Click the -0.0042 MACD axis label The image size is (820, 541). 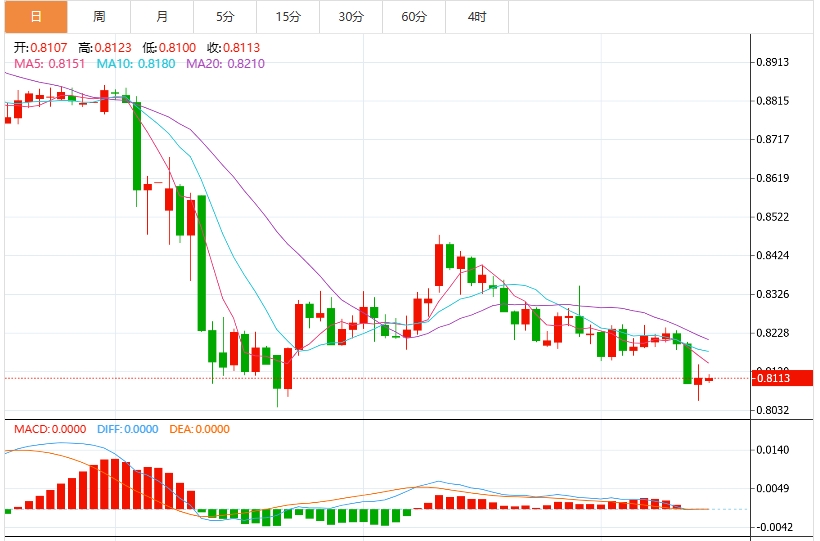(x=775, y=527)
